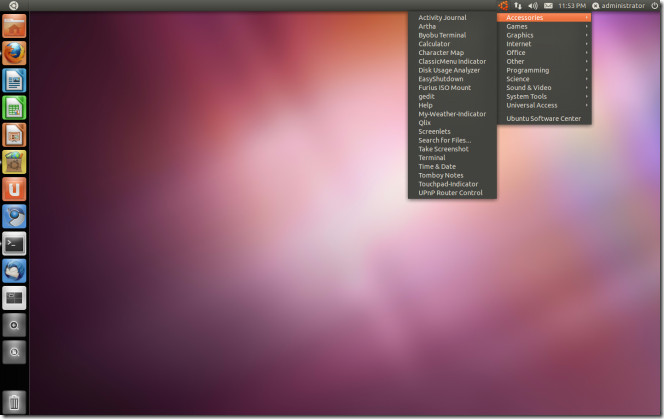Viewport: 664px width, 419px height.
Task: Open the power session indicator
Action: point(655,6)
